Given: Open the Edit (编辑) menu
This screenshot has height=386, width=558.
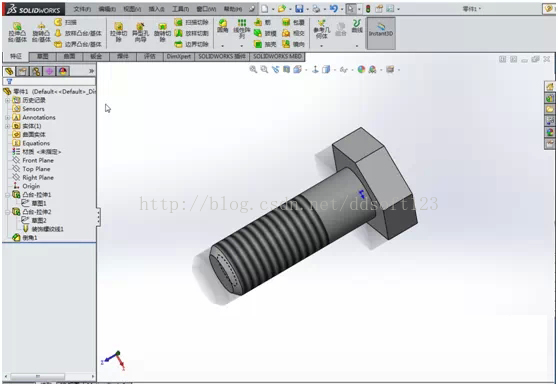Looking at the screenshot, I should 107,9.
